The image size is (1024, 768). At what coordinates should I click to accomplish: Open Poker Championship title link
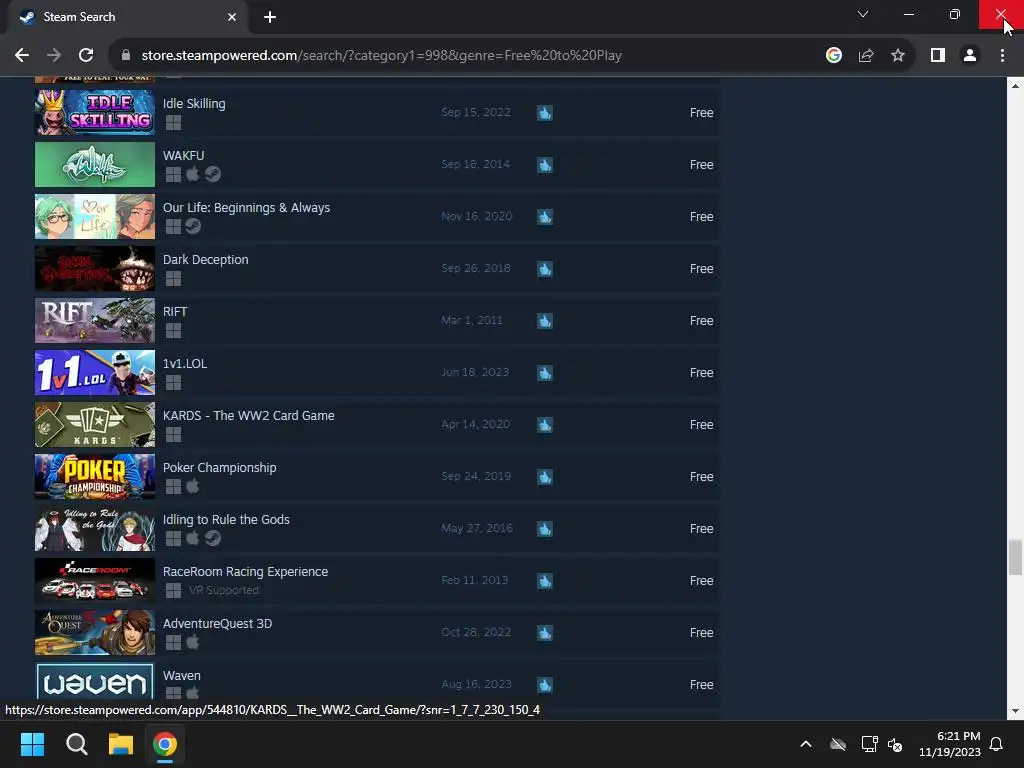click(219, 468)
